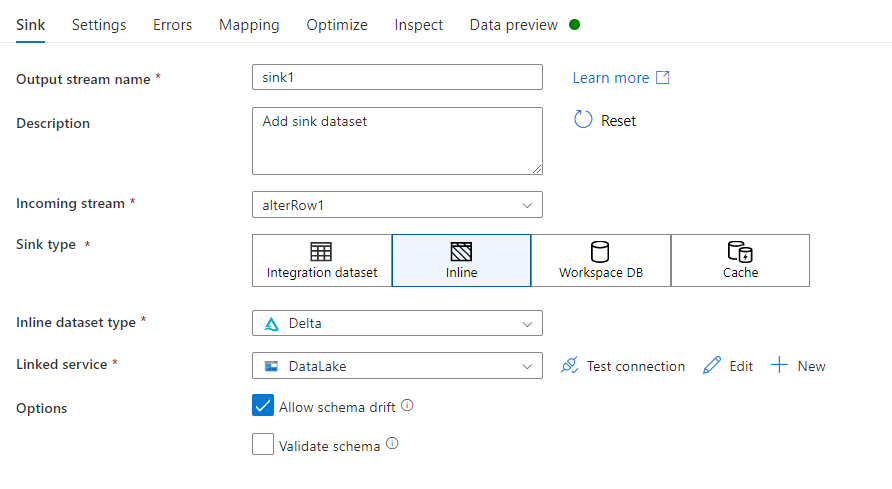
Task: Click the Test connection plug icon
Action: pos(570,366)
